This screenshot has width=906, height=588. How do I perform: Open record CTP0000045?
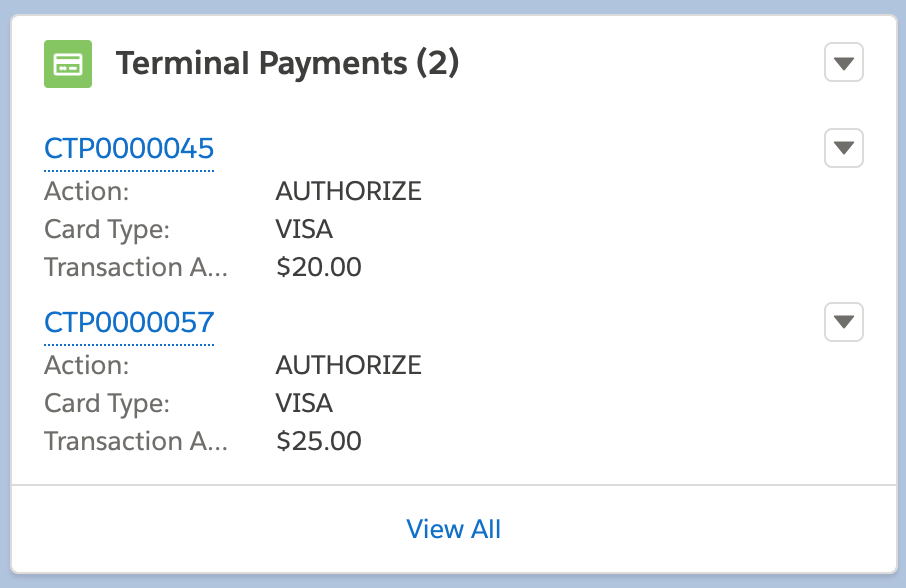[x=129, y=148]
